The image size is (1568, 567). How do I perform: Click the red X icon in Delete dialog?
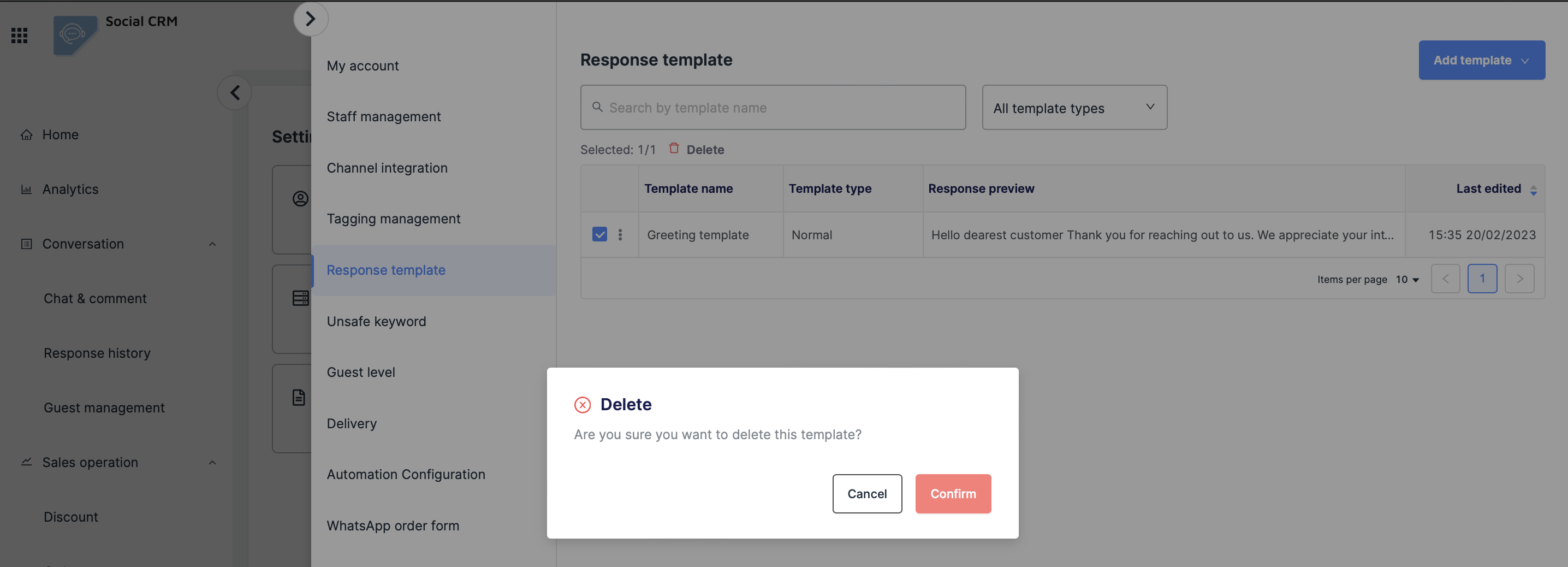(x=582, y=404)
